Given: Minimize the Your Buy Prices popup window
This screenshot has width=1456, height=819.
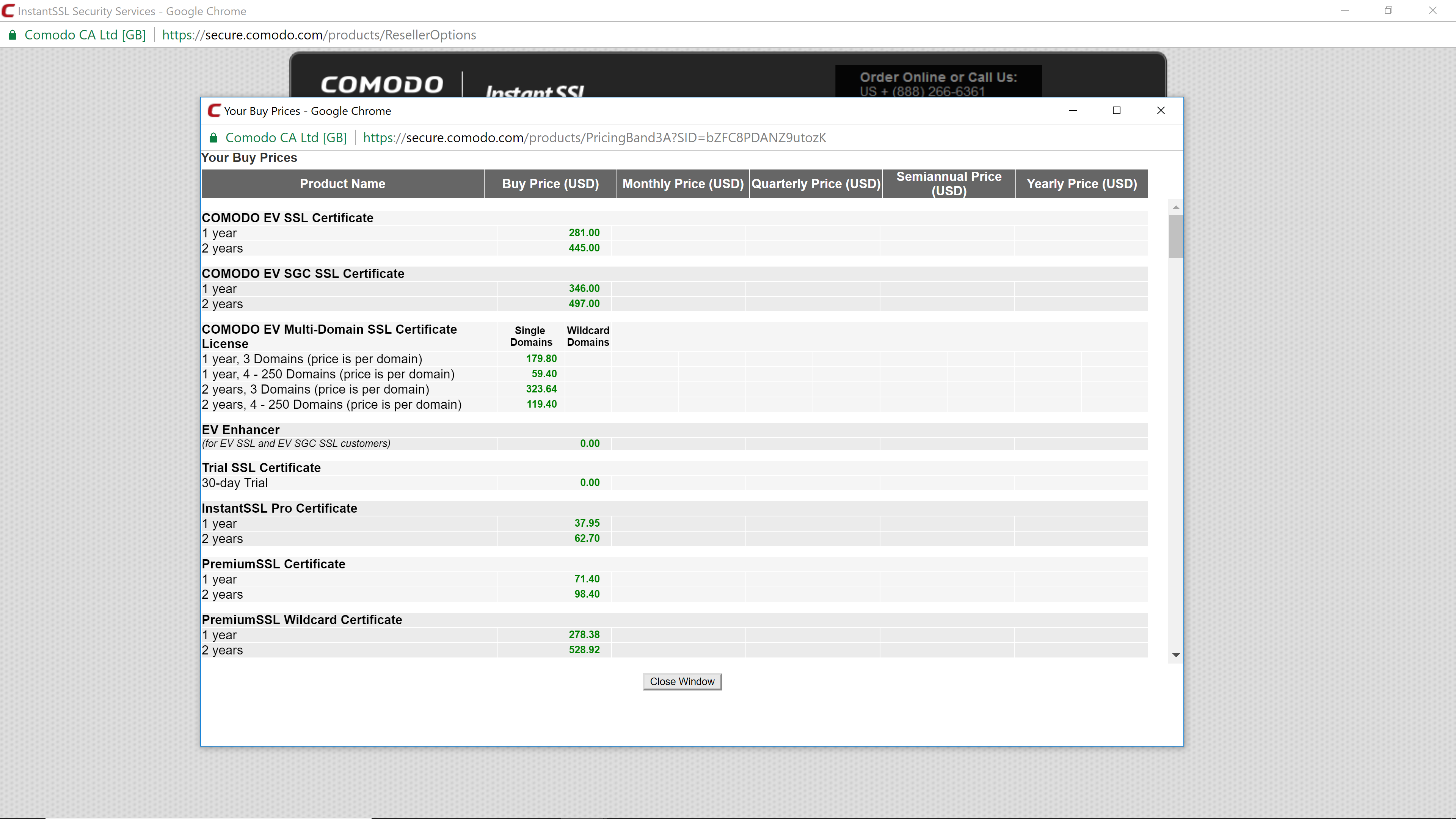Looking at the screenshot, I should coord(1073,111).
